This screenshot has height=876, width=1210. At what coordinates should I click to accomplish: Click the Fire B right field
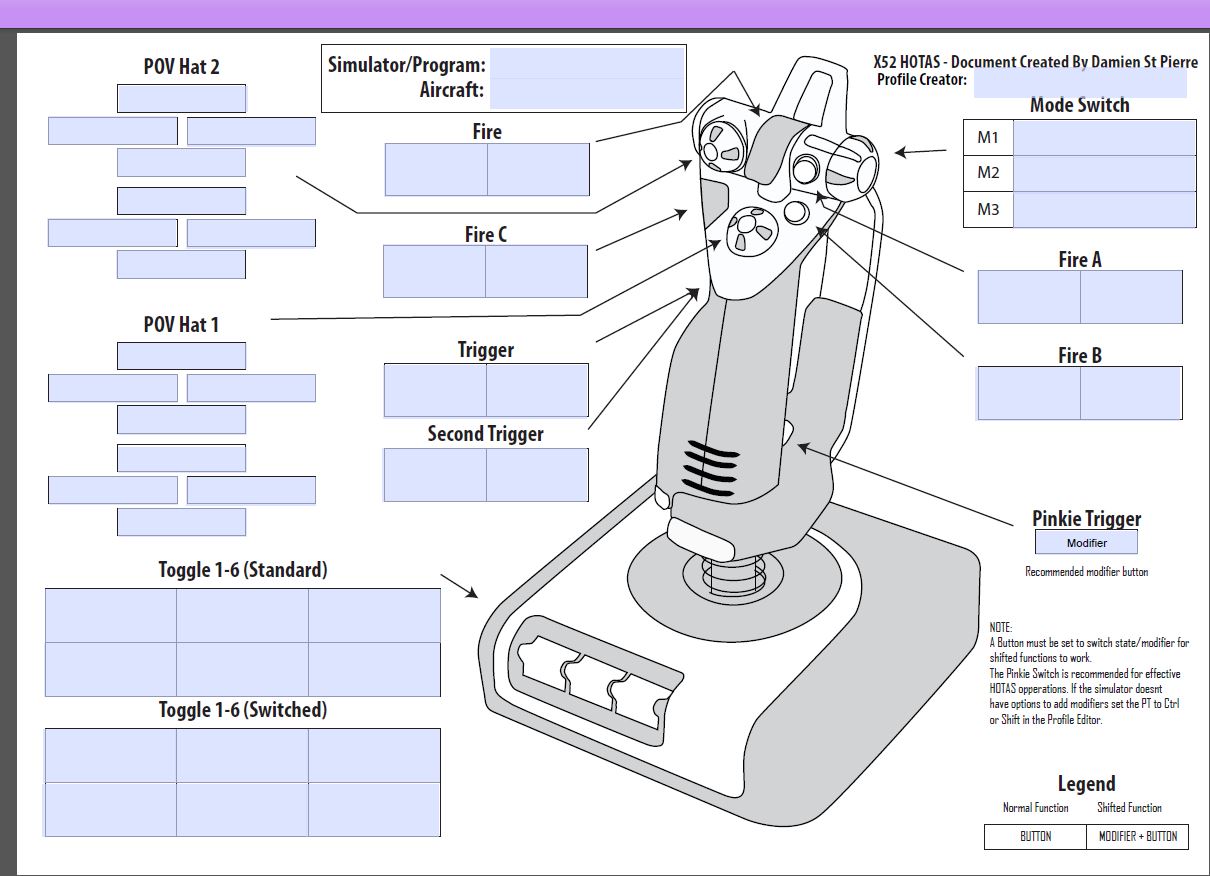coord(1131,393)
